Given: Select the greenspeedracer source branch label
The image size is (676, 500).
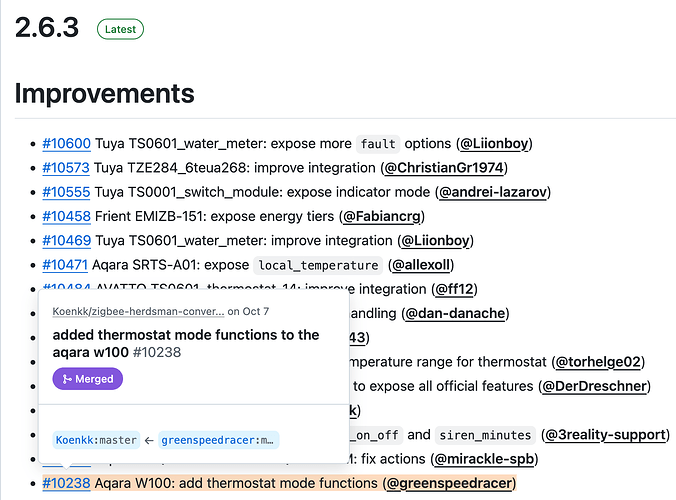Looking at the screenshot, I should pos(218,439).
